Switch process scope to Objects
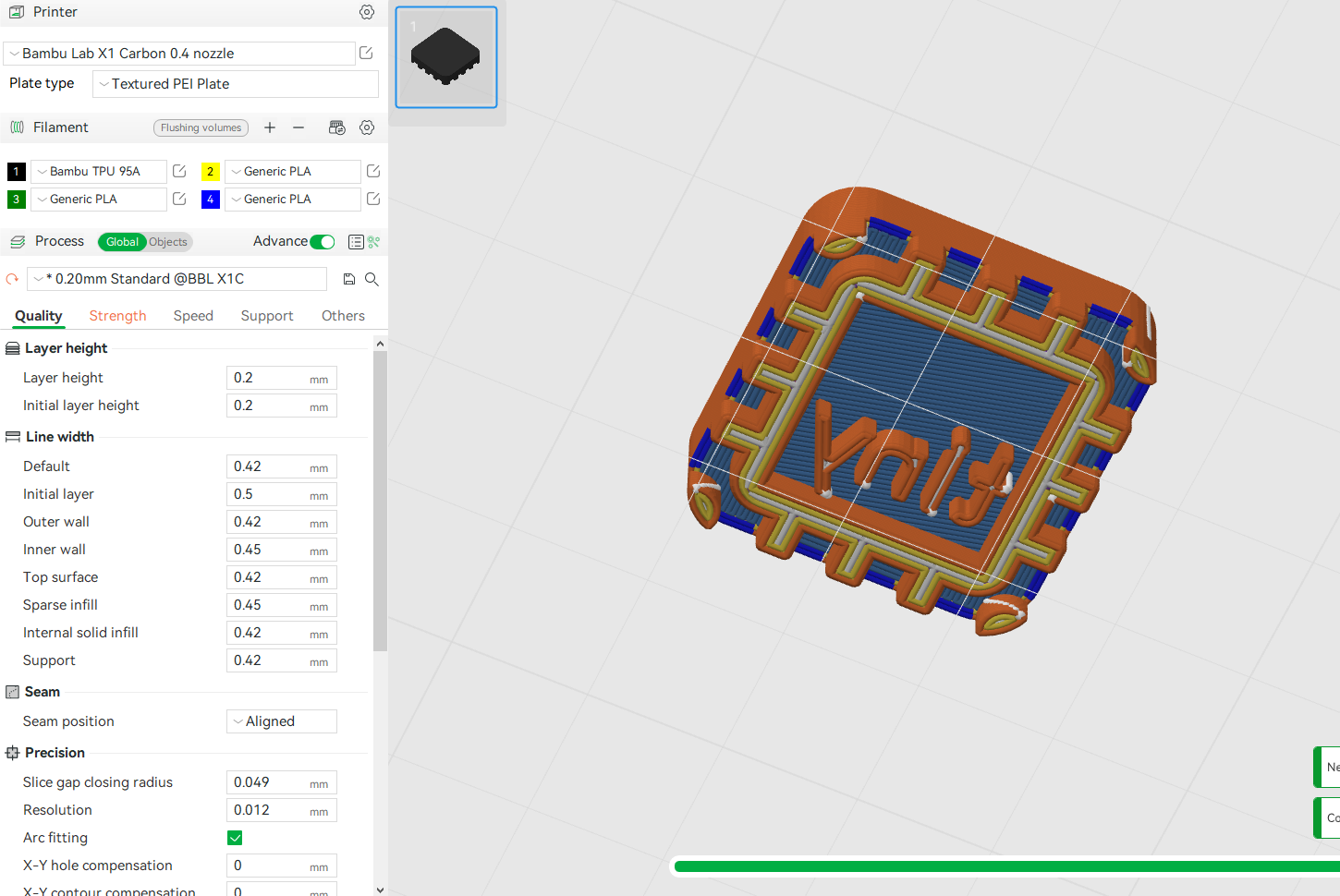 (x=168, y=242)
